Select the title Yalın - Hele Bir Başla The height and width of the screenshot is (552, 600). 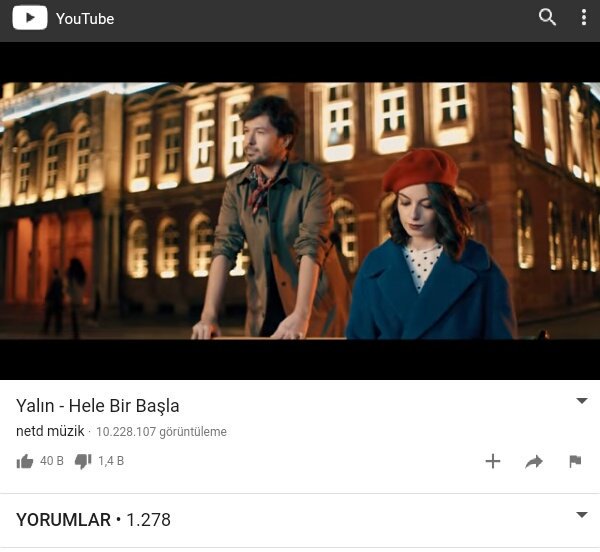[x=98, y=406]
